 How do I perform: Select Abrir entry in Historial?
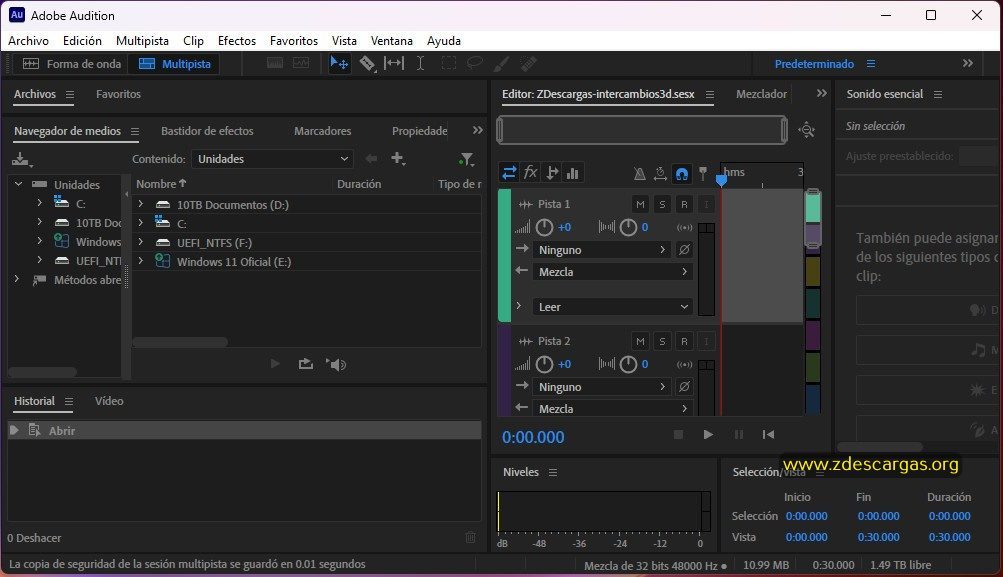(244, 431)
